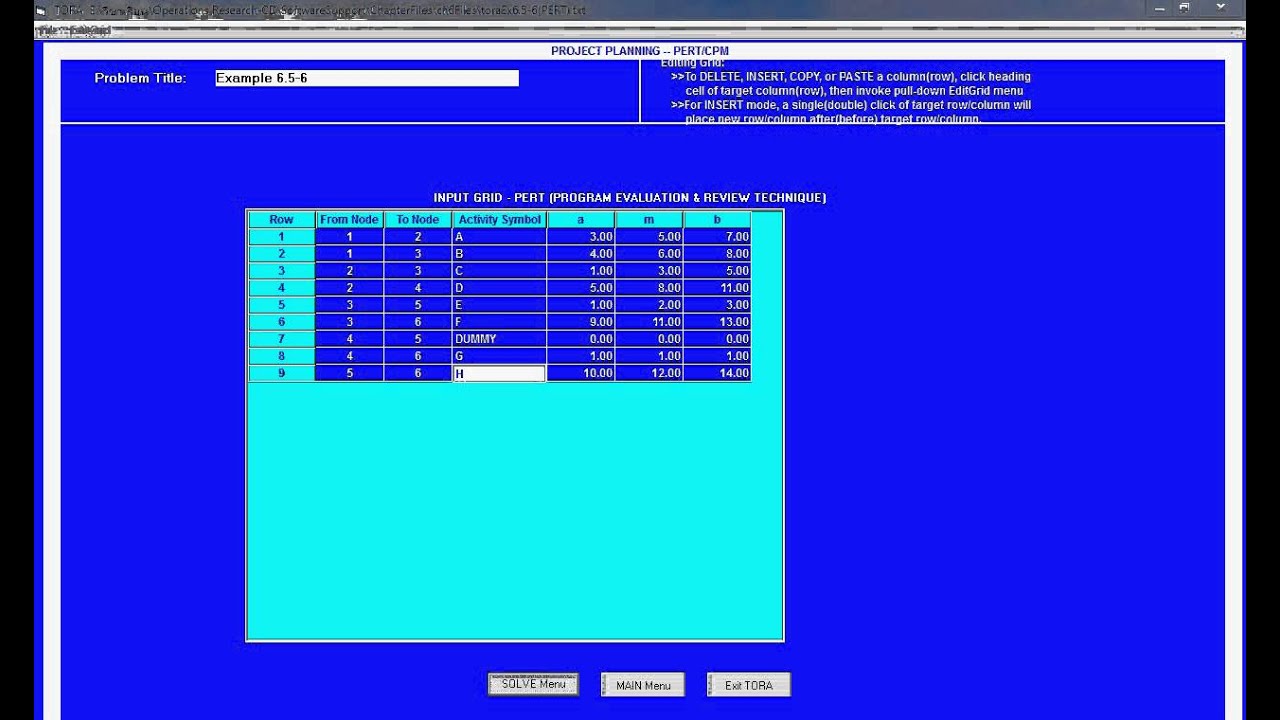This screenshot has height=720, width=1280.
Task: Select the 'b' value 7.00 in activity A row
Action: pos(717,237)
